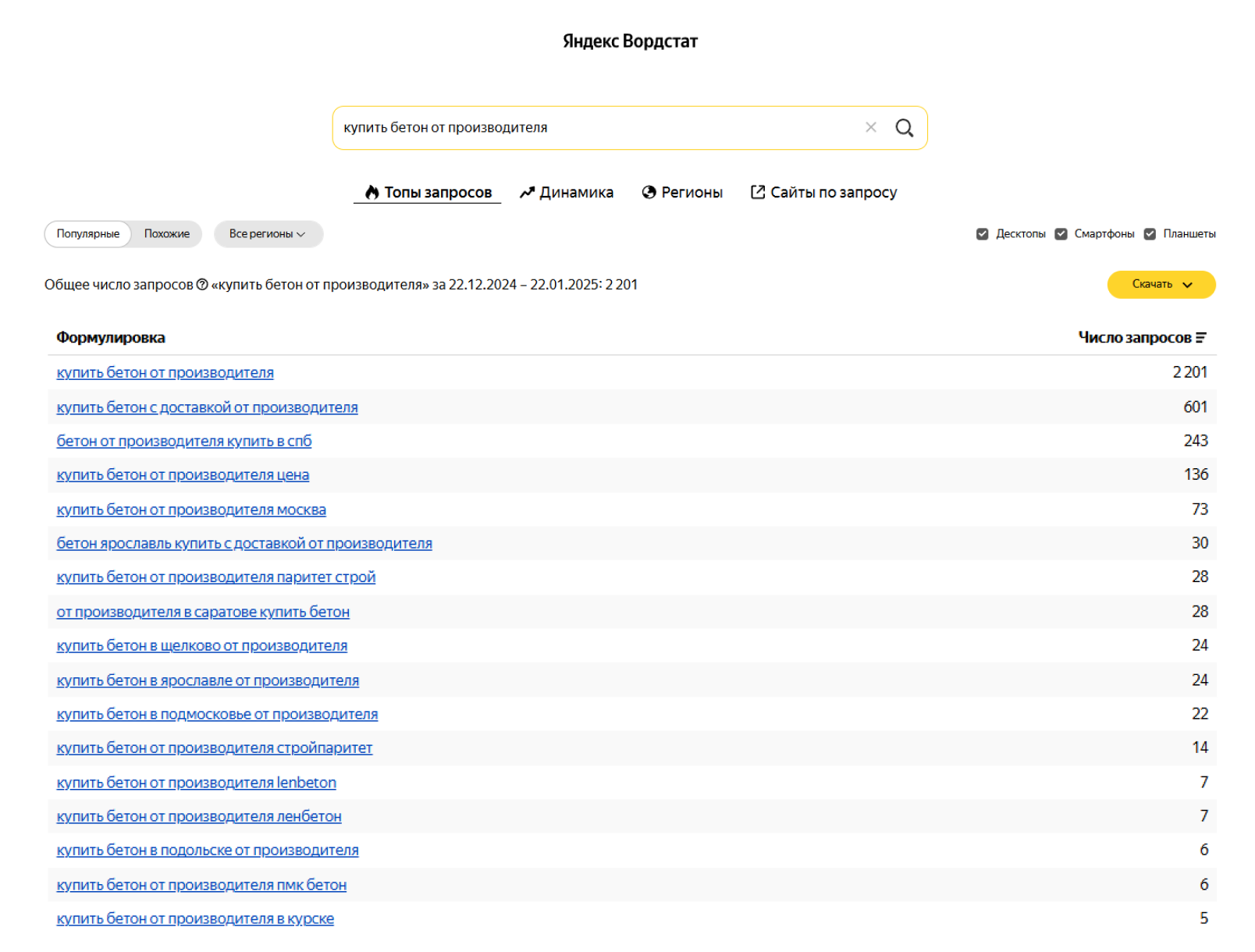
Task: Click the magnifying glass search icon
Action: pyautogui.click(x=905, y=127)
